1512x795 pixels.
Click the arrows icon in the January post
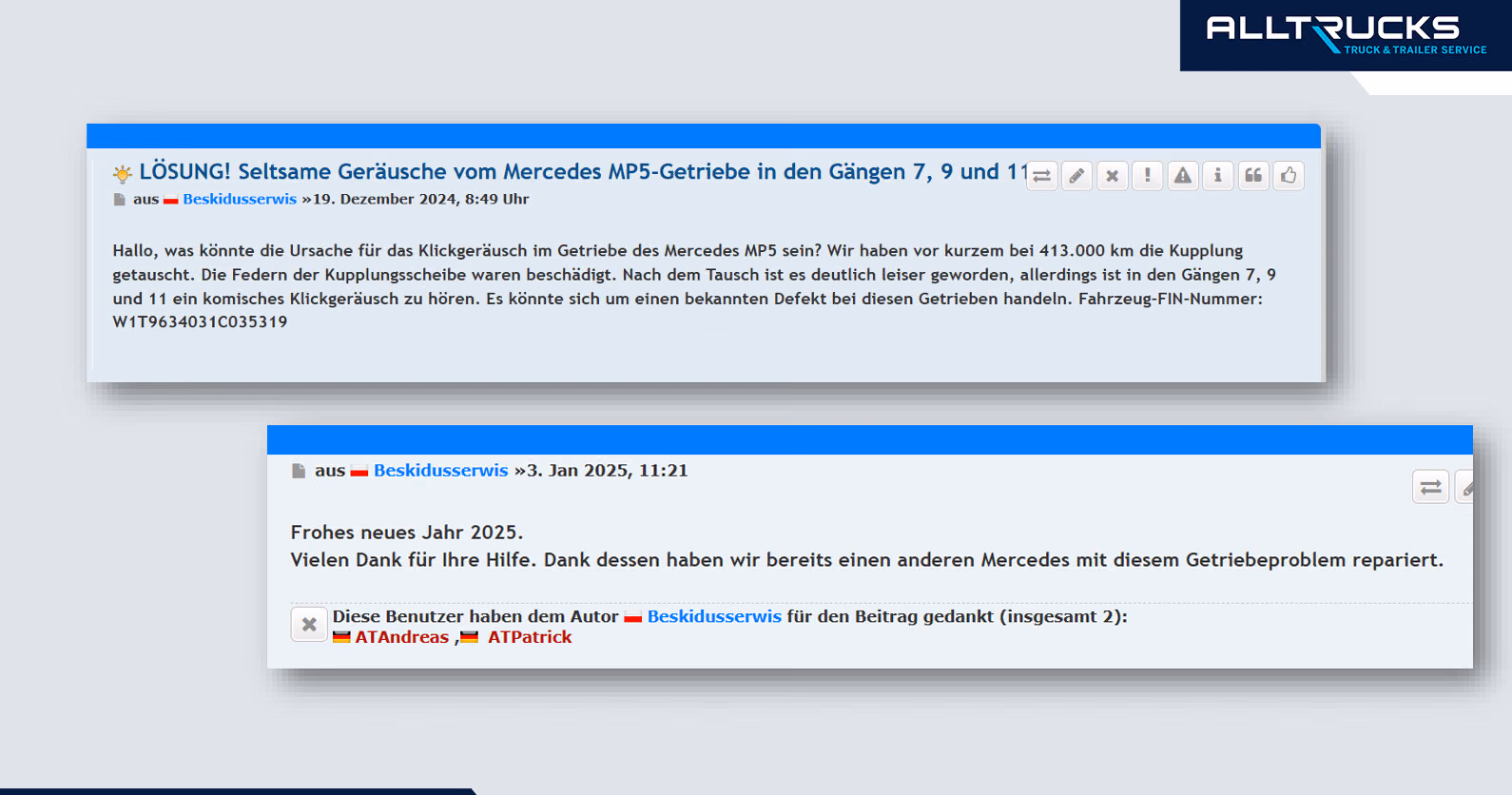click(x=1431, y=488)
